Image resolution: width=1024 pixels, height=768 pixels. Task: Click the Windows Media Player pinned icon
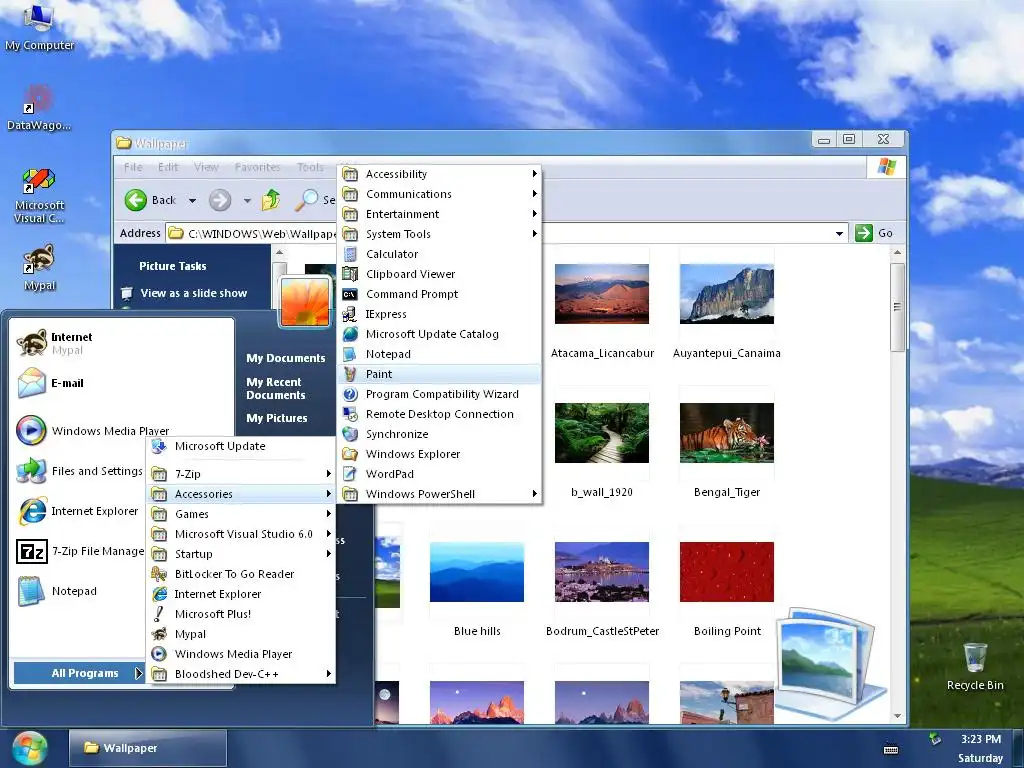(x=31, y=430)
